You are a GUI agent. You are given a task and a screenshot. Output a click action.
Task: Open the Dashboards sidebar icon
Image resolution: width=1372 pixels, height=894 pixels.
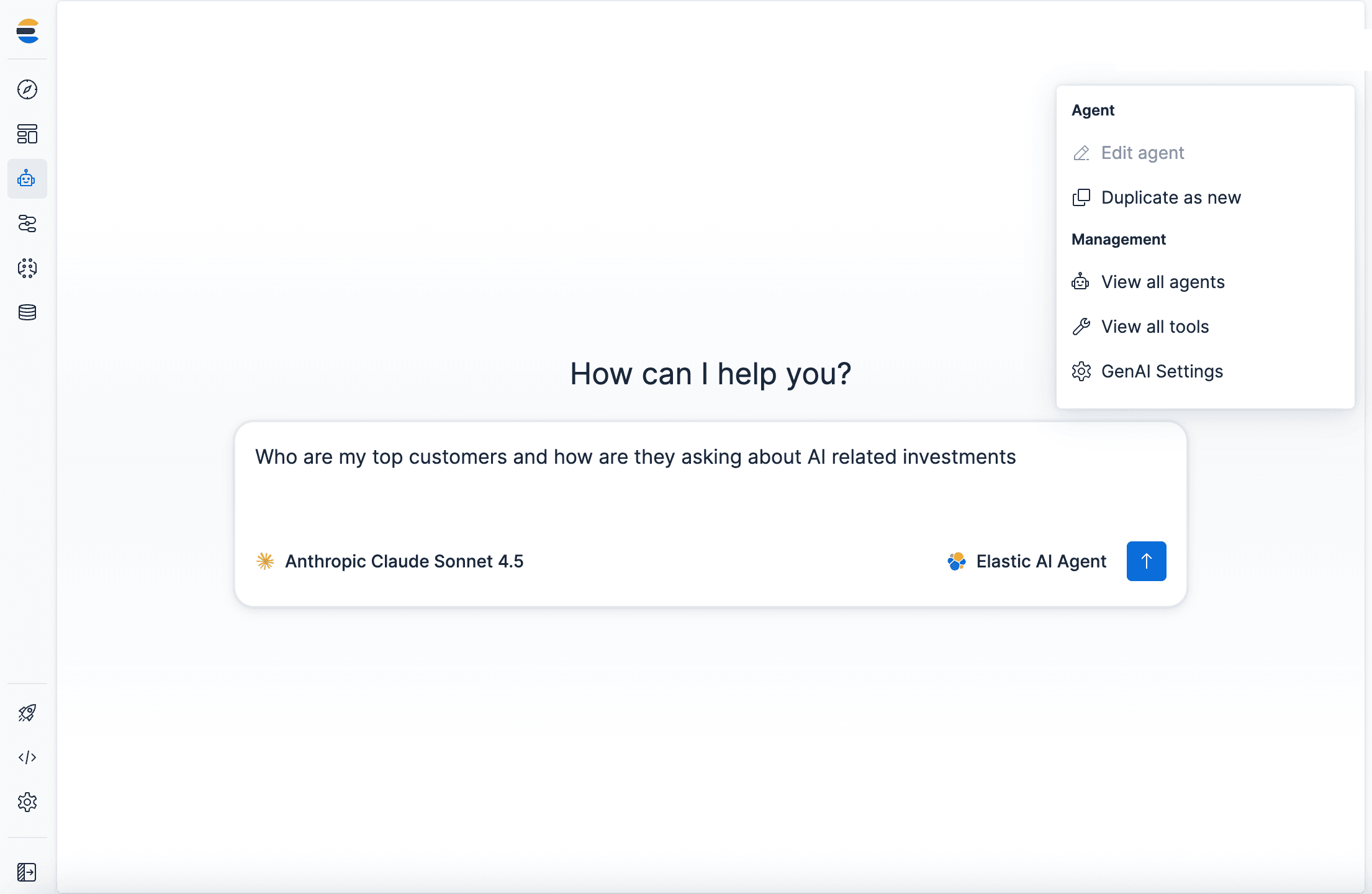pos(27,134)
